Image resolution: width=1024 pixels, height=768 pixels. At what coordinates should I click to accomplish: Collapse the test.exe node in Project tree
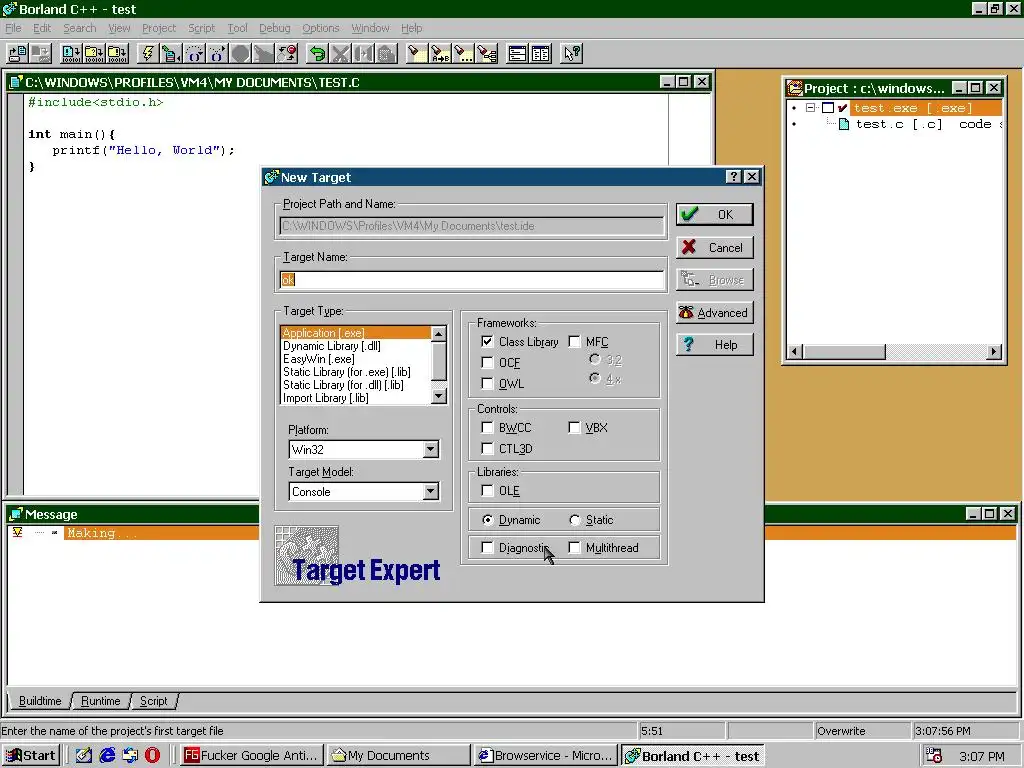[810, 108]
